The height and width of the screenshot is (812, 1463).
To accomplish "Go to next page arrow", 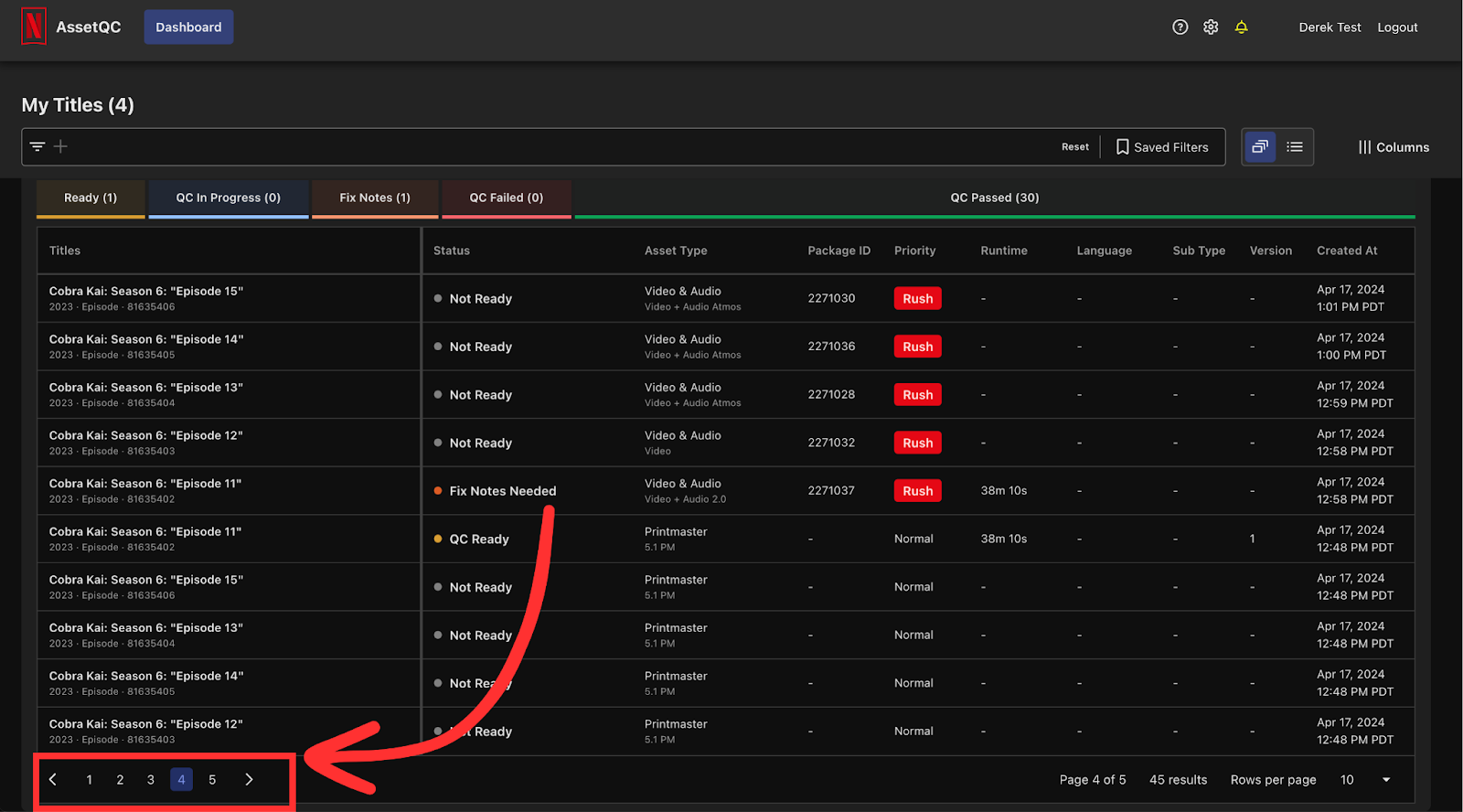I will [x=249, y=780].
